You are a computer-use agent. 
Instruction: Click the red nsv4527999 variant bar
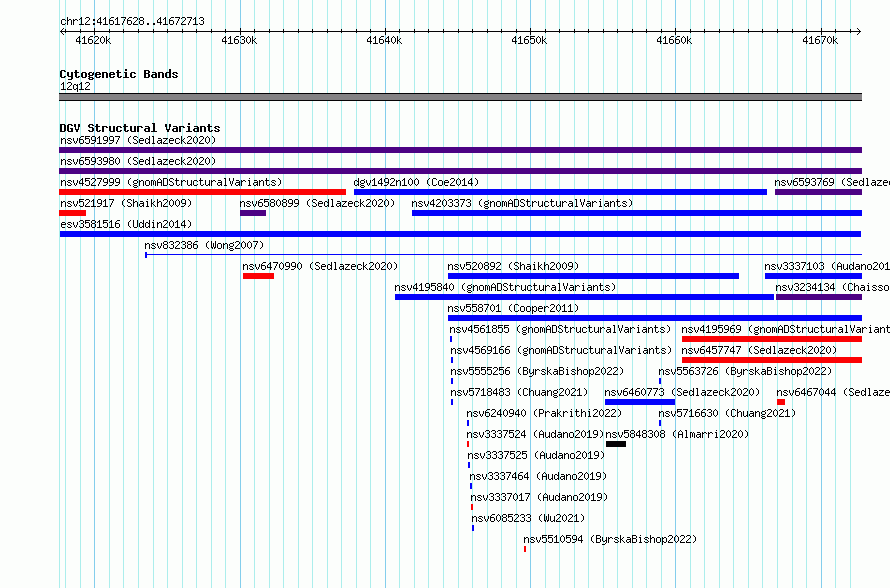click(203, 192)
